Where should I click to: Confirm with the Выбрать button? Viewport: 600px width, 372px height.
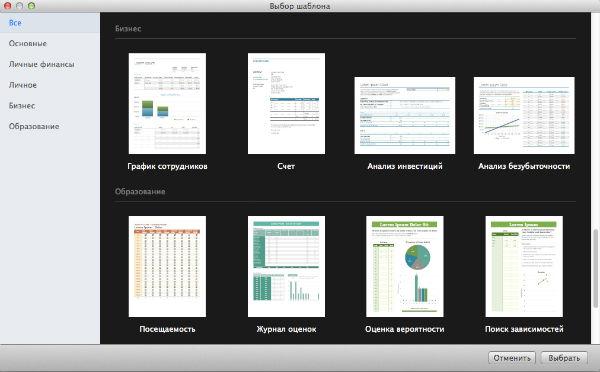(x=564, y=358)
